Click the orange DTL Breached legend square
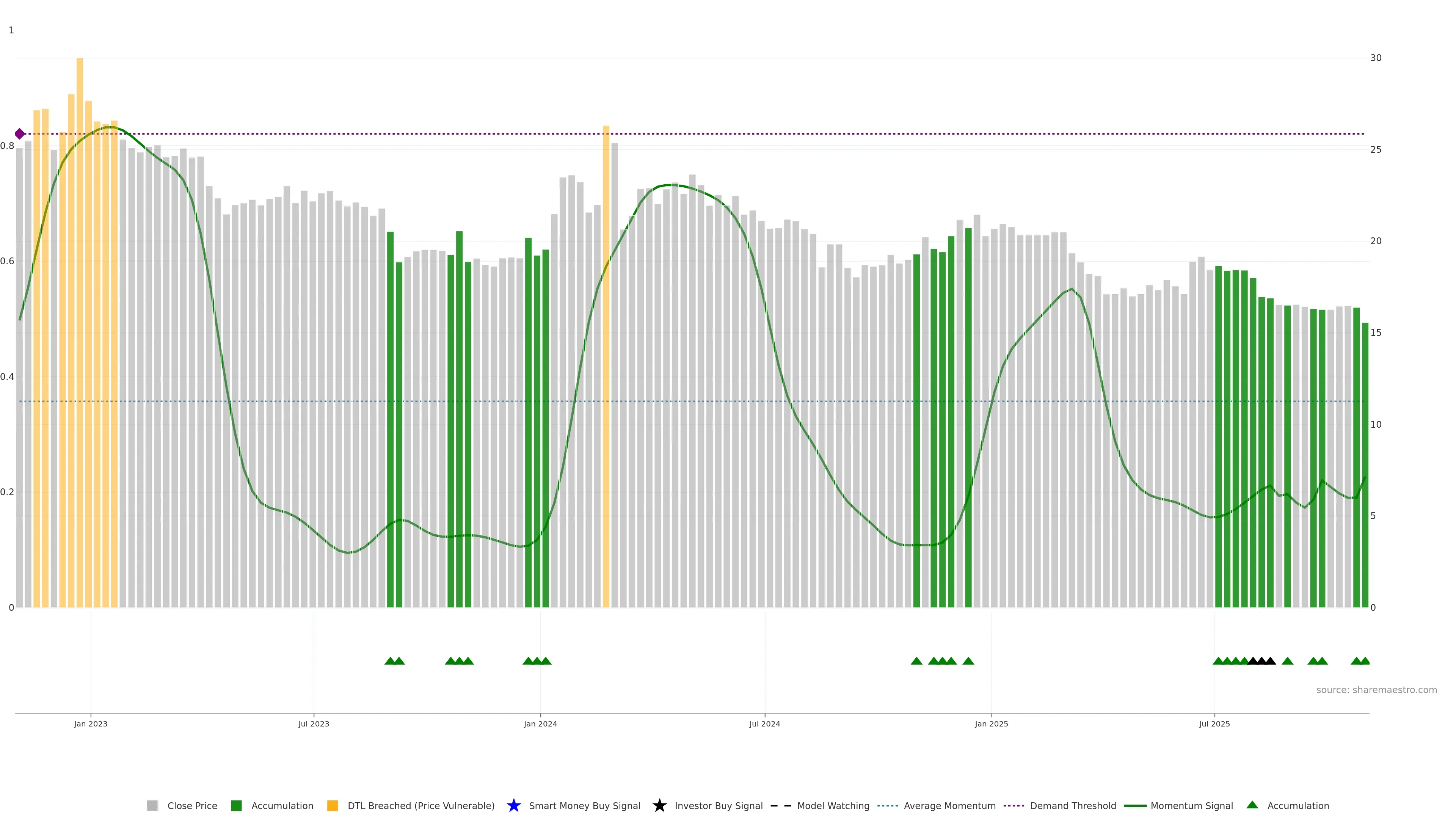This screenshot has width=1456, height=819. pos(333,805)
